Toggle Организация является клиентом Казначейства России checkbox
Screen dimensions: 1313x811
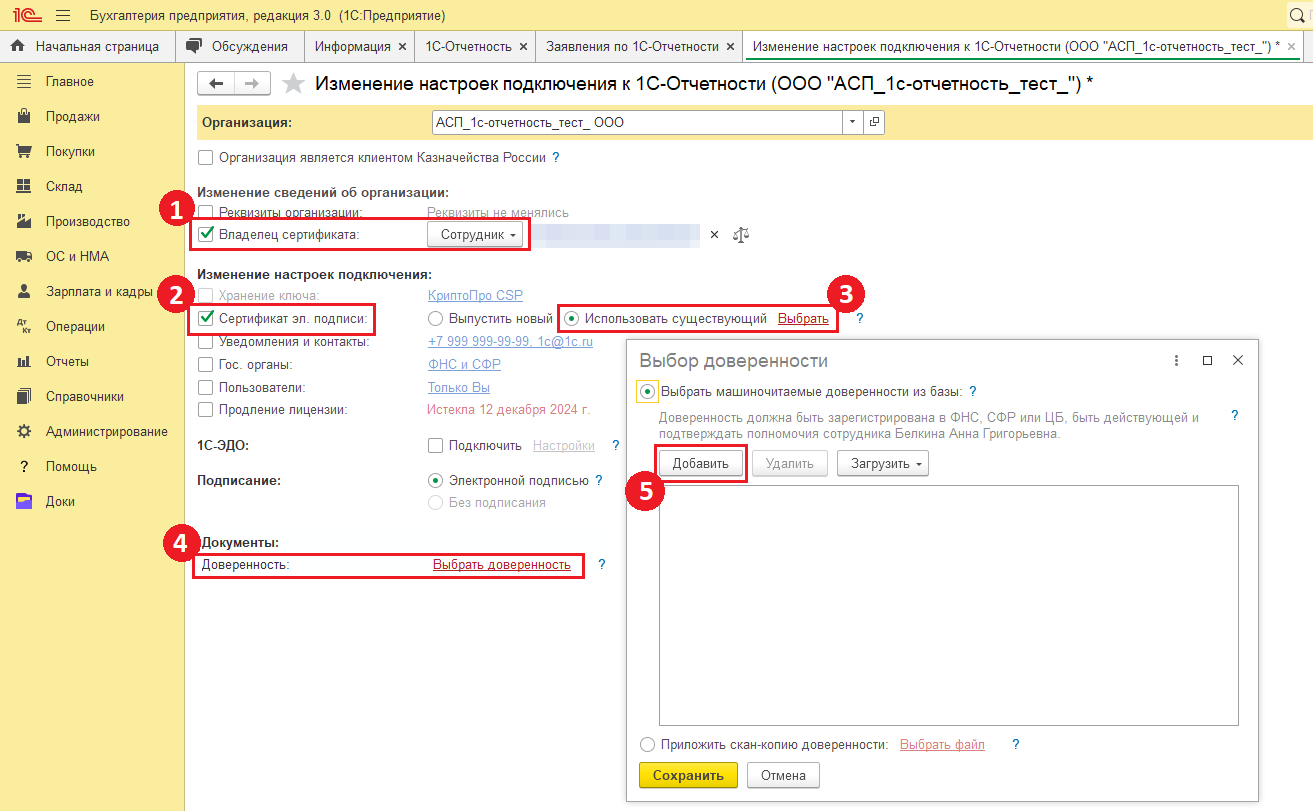coord(206,157)
